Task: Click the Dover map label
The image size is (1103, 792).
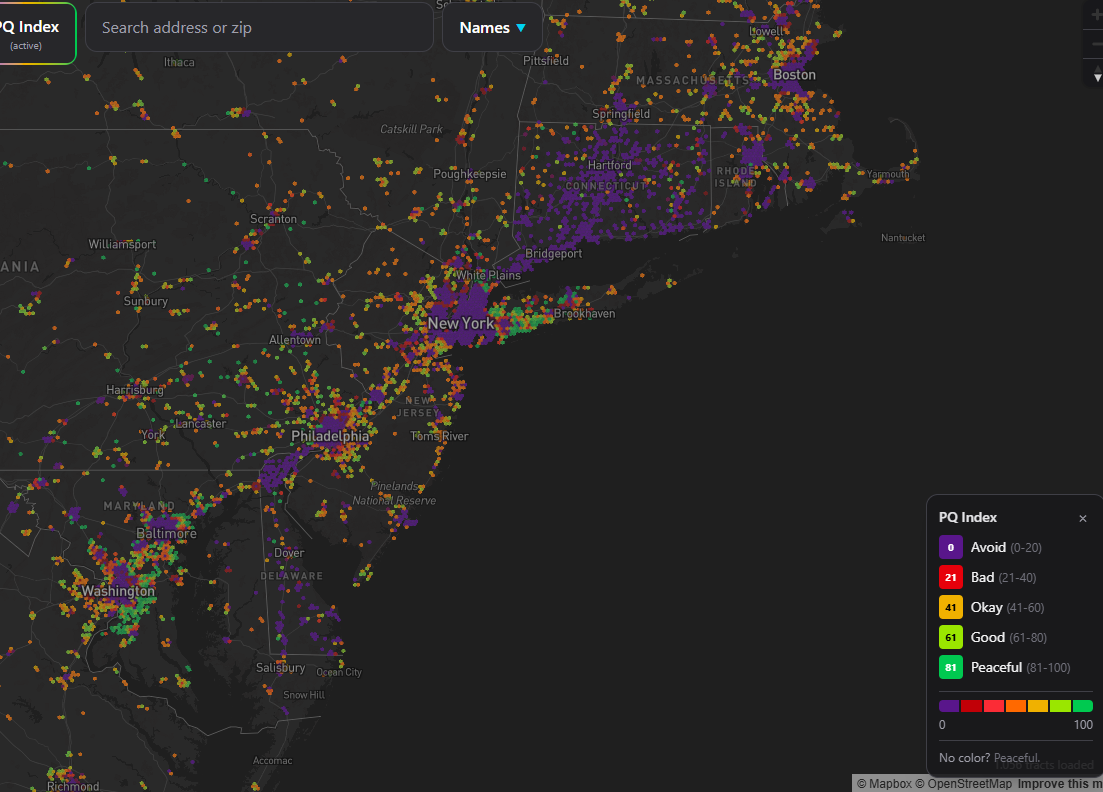Action: point(289,553)
